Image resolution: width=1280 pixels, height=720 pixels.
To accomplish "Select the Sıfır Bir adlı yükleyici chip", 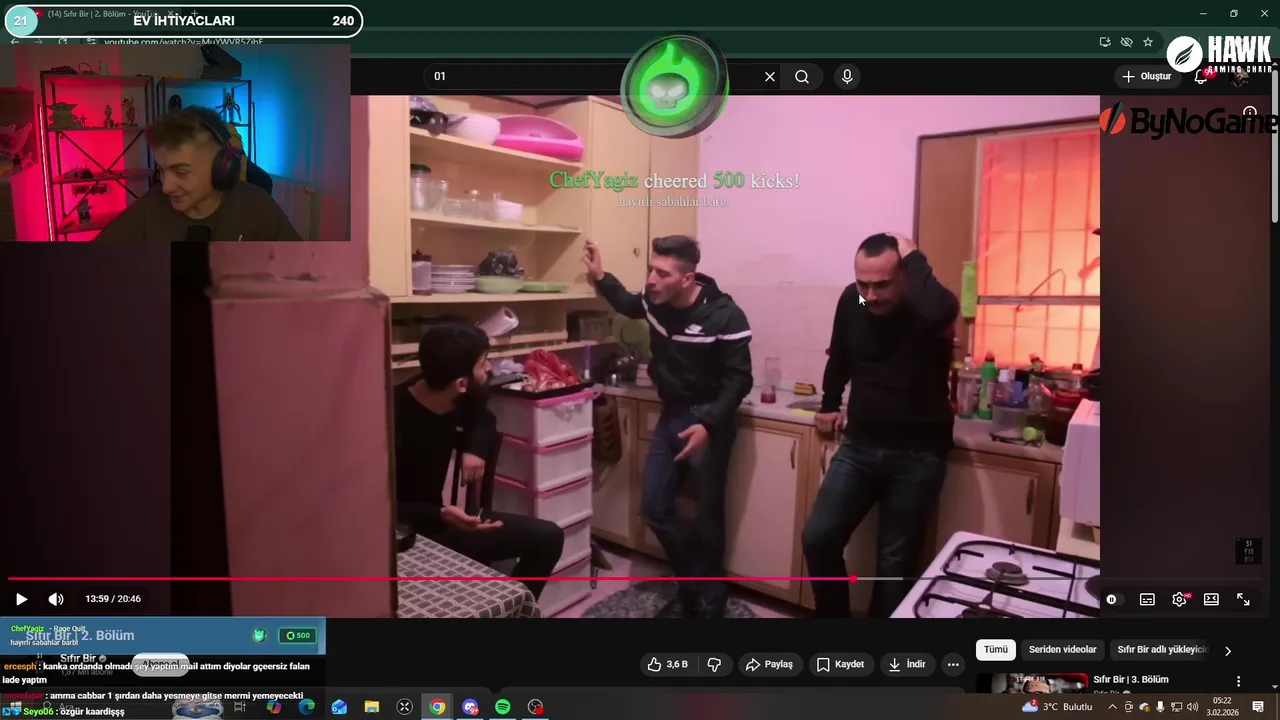I will coord(1162,650).
